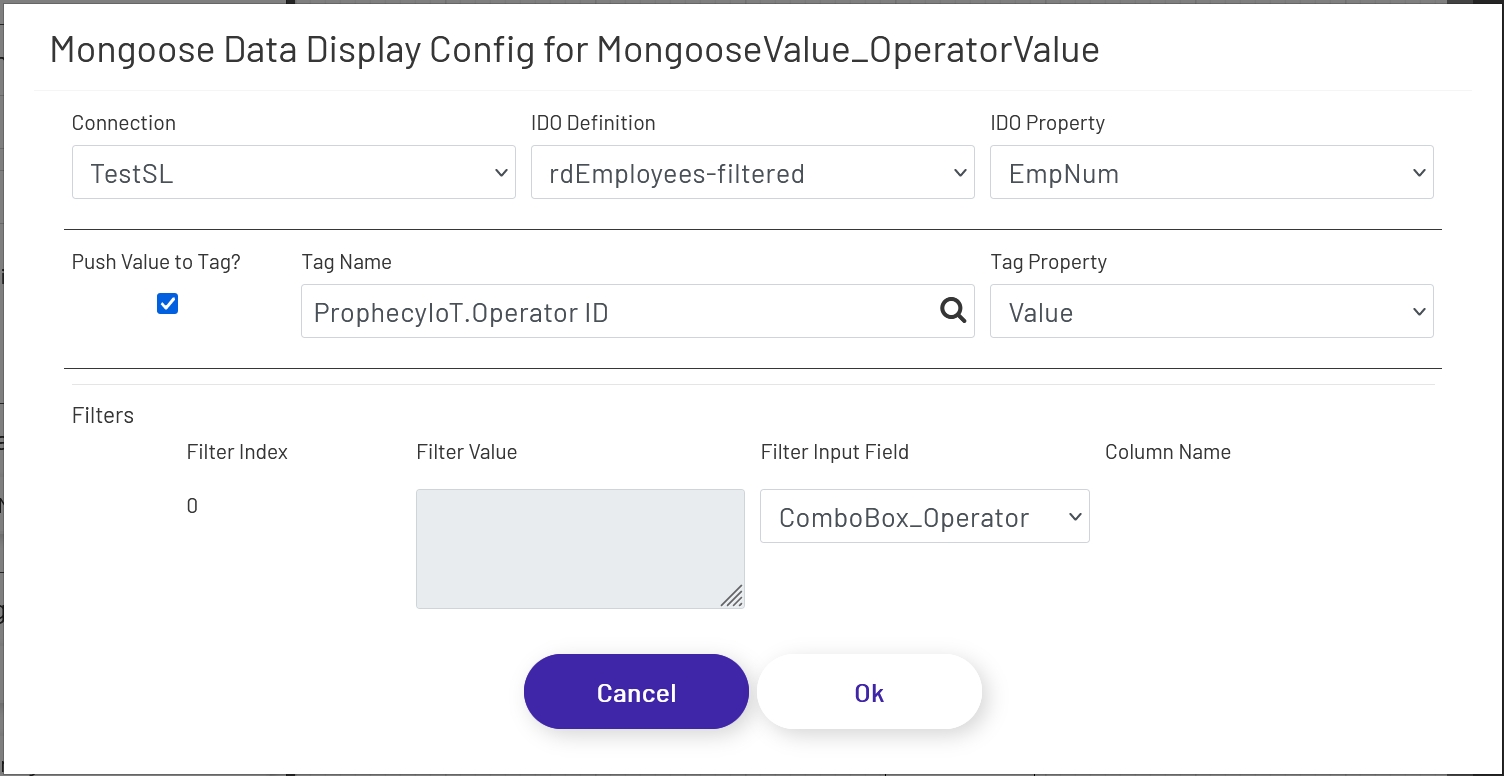Confirm the configuration with Ok
The height and width of the screenshot is (776, 1504).
(x=868, y=691)
